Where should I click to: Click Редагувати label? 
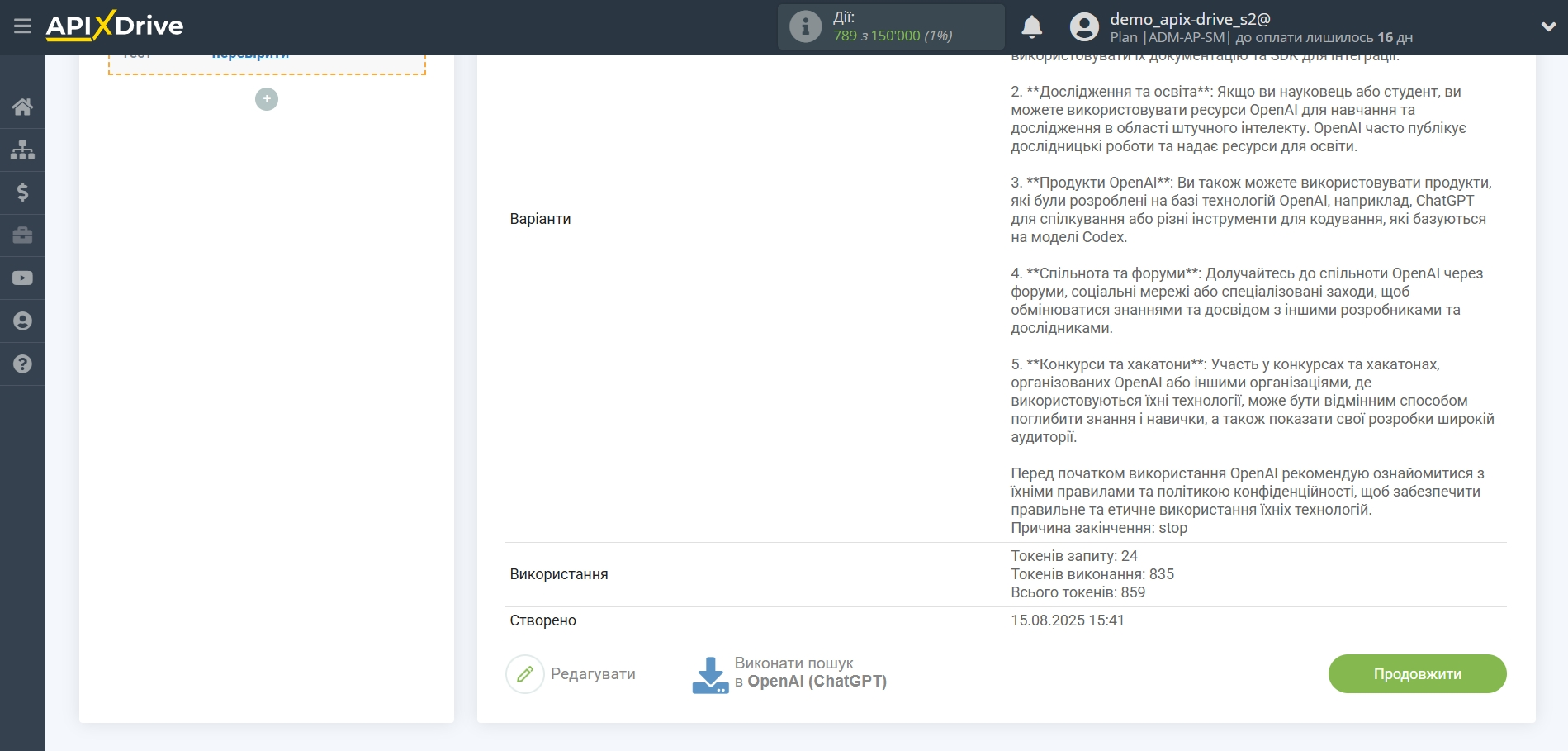[593, 674]
